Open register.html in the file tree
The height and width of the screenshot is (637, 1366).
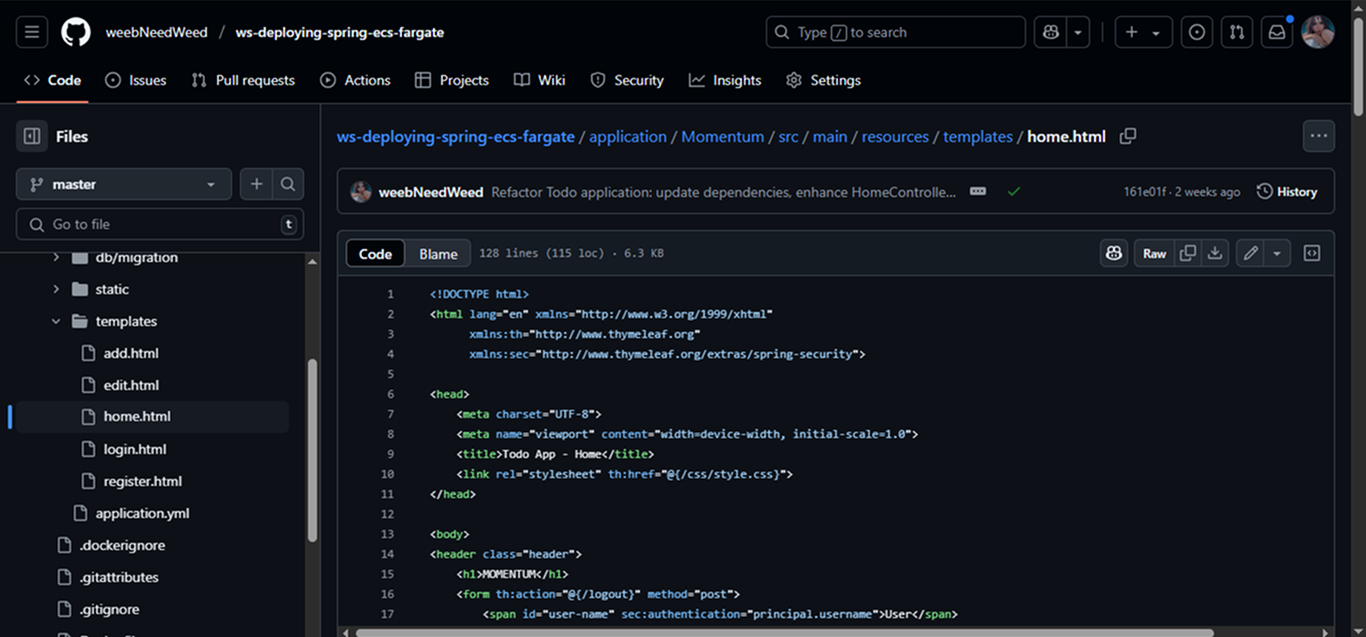[x=143, y=481]
